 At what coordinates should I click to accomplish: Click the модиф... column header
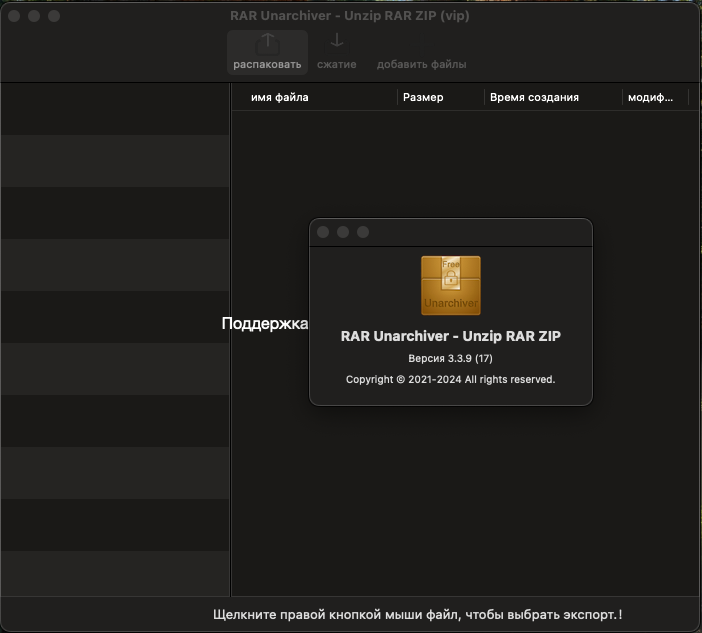click(x=655, y=97)
